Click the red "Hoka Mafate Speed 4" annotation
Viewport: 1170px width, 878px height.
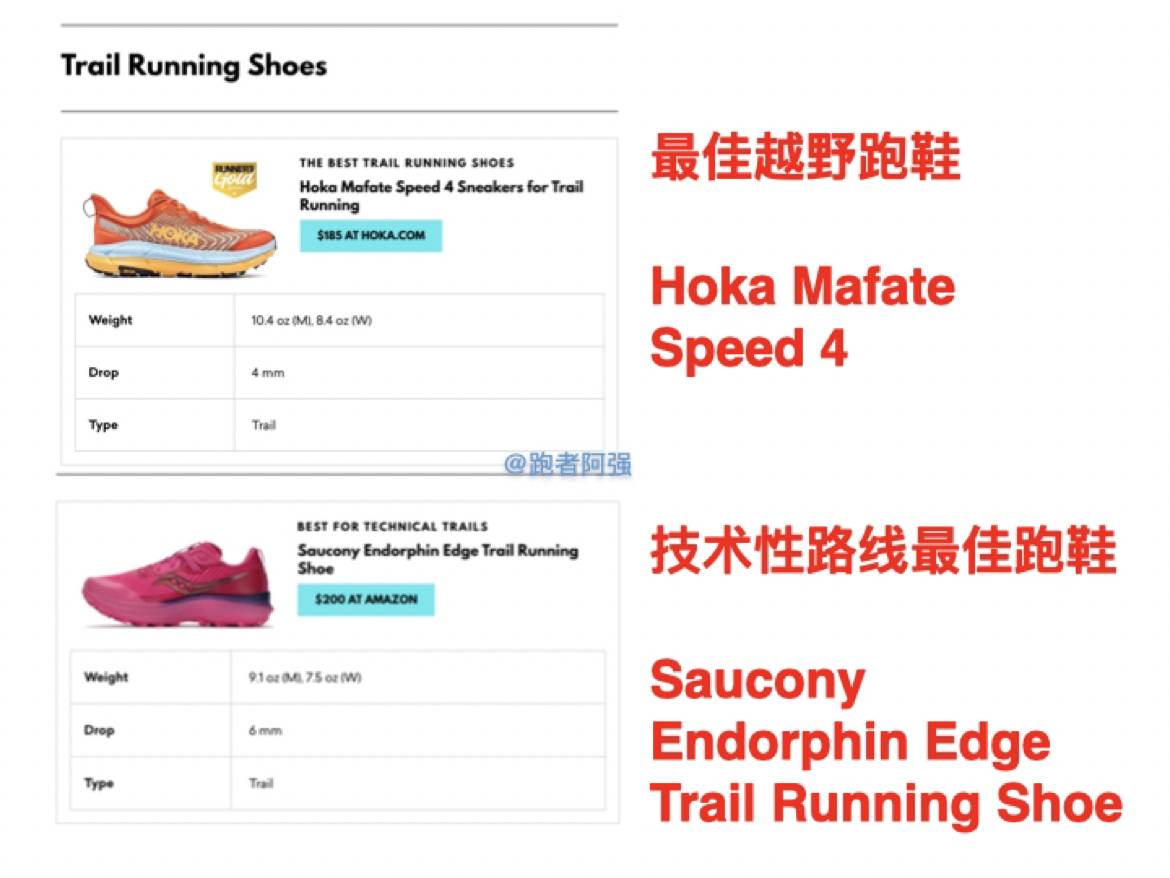point(803,318)
